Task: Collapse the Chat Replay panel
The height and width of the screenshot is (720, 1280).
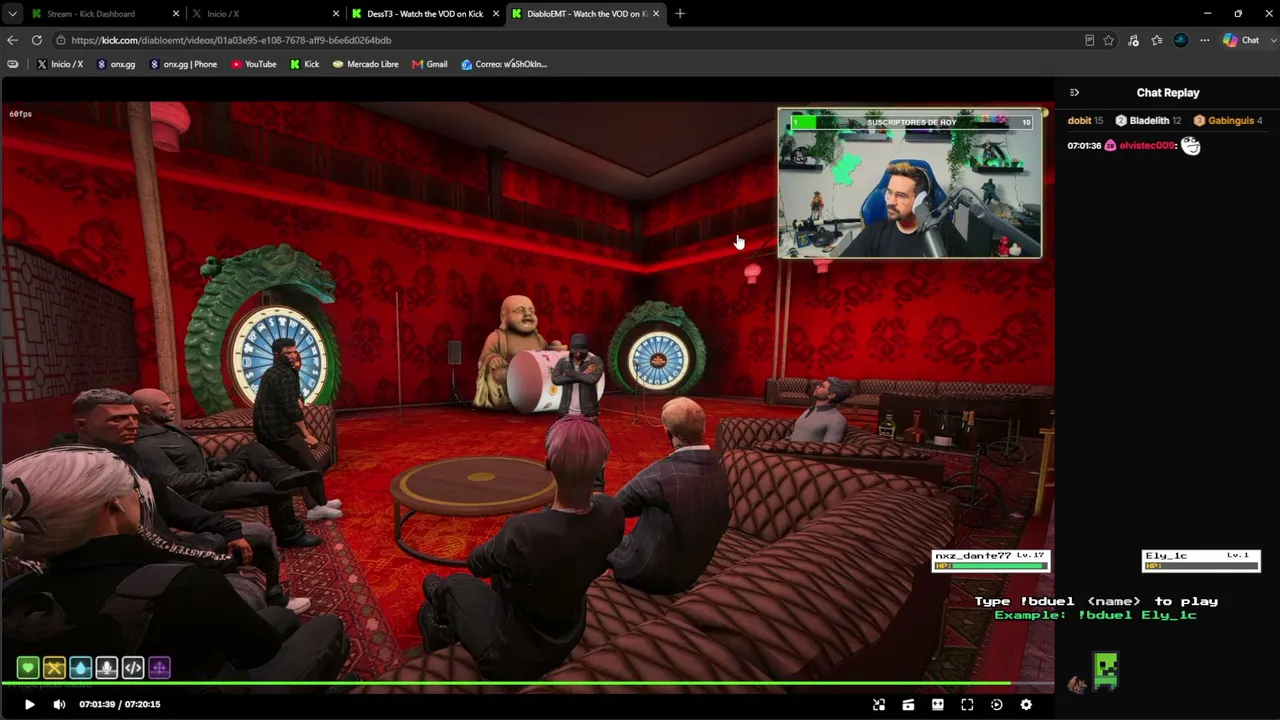Action: [1074, 93]
